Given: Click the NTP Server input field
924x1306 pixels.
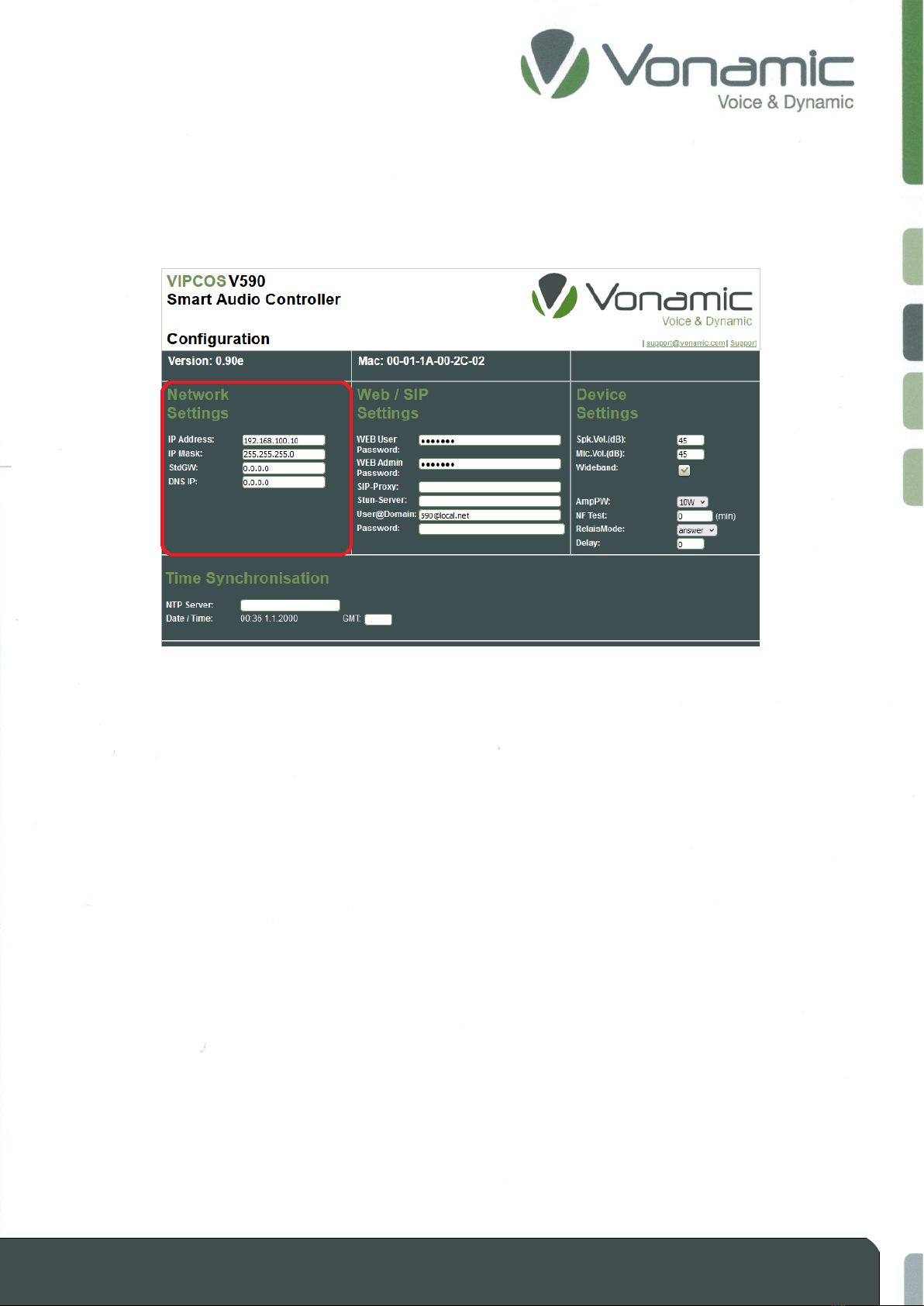Looking at the screenshot, I should click(x=290, y=605).
